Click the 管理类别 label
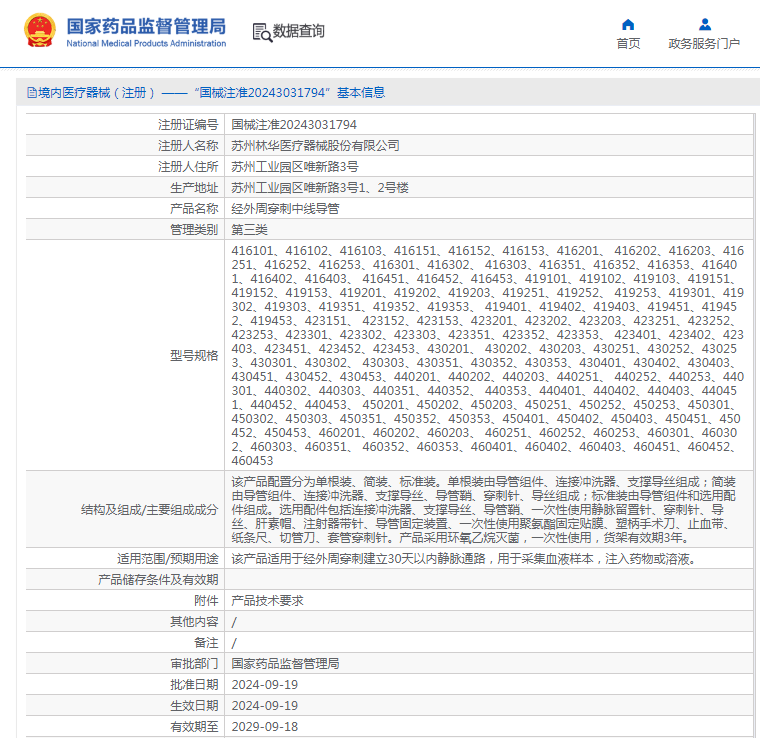Viewport: 760px width, 738px height. [x=194, y=230]
